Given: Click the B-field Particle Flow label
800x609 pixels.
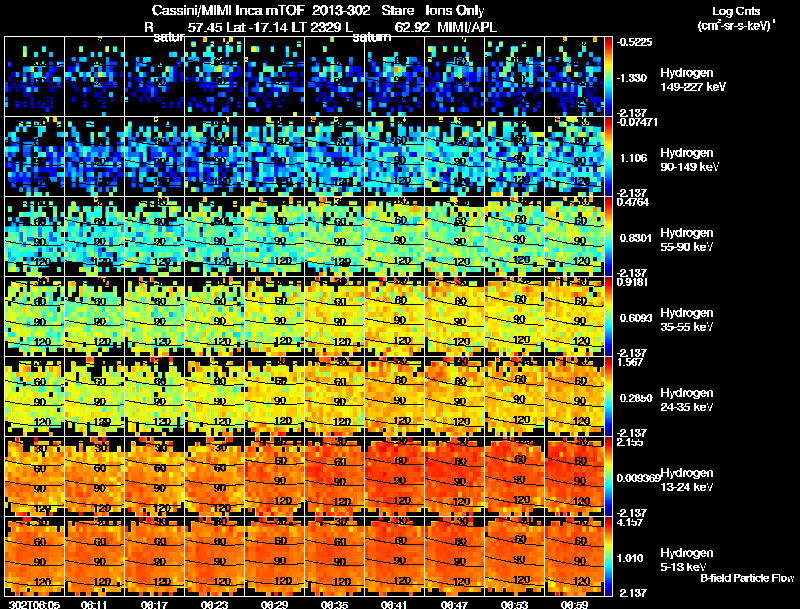Looking at the screenshot, I should point(747,578).
